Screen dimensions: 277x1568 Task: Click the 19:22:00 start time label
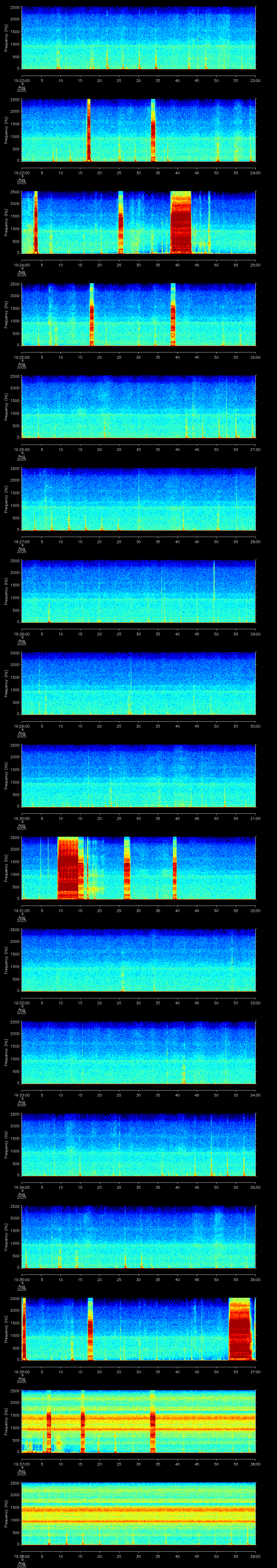21,80
